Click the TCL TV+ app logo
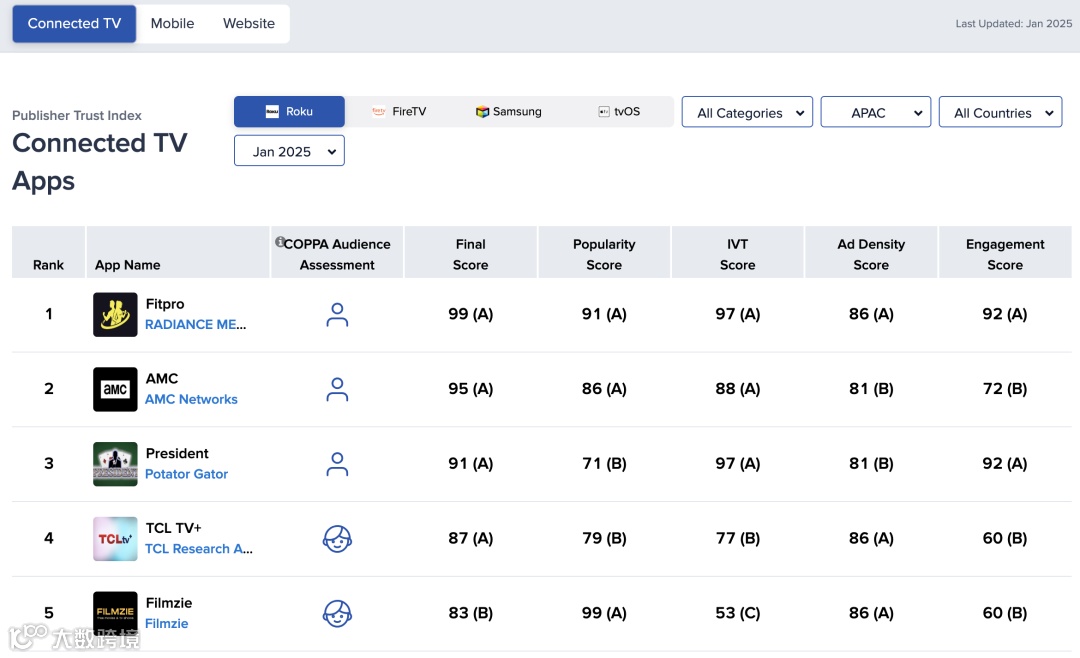Viewport: 1080px width, 658px height. (115, 539)
